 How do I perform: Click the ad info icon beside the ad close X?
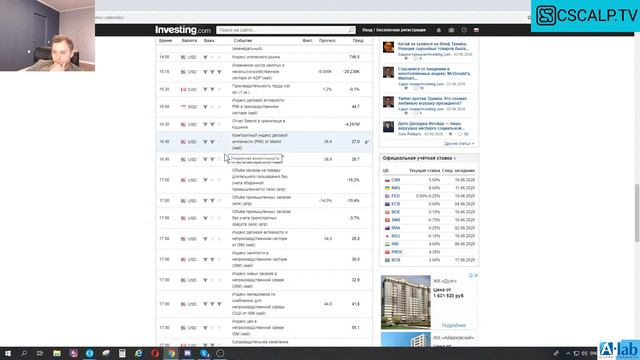(x=471, y=276)
